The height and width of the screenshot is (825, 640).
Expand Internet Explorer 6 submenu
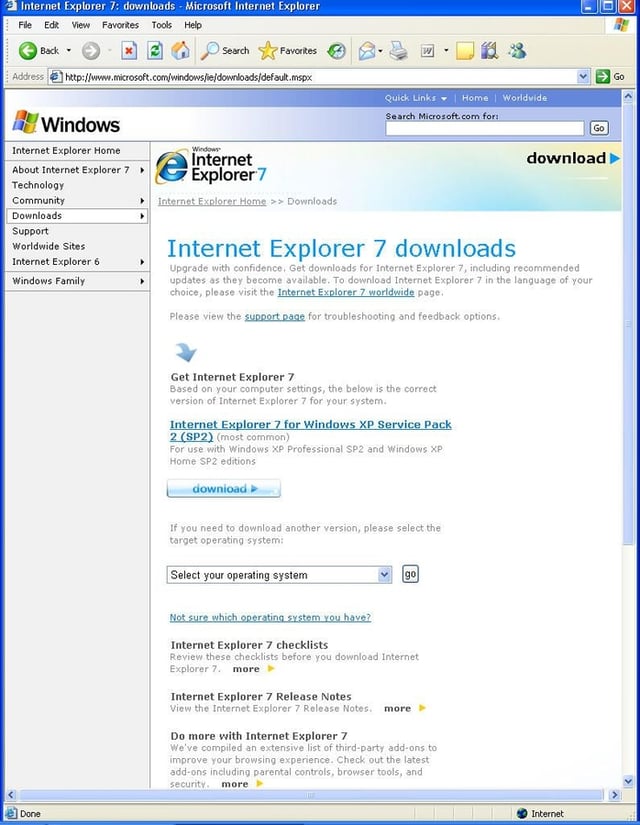click(x=142, y=261)
